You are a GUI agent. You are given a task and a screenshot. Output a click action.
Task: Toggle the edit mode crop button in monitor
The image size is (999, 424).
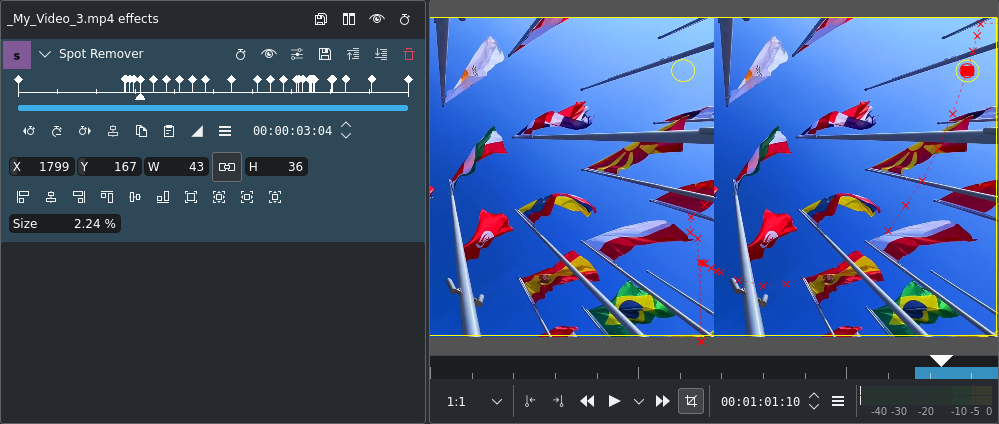(690, 401)
